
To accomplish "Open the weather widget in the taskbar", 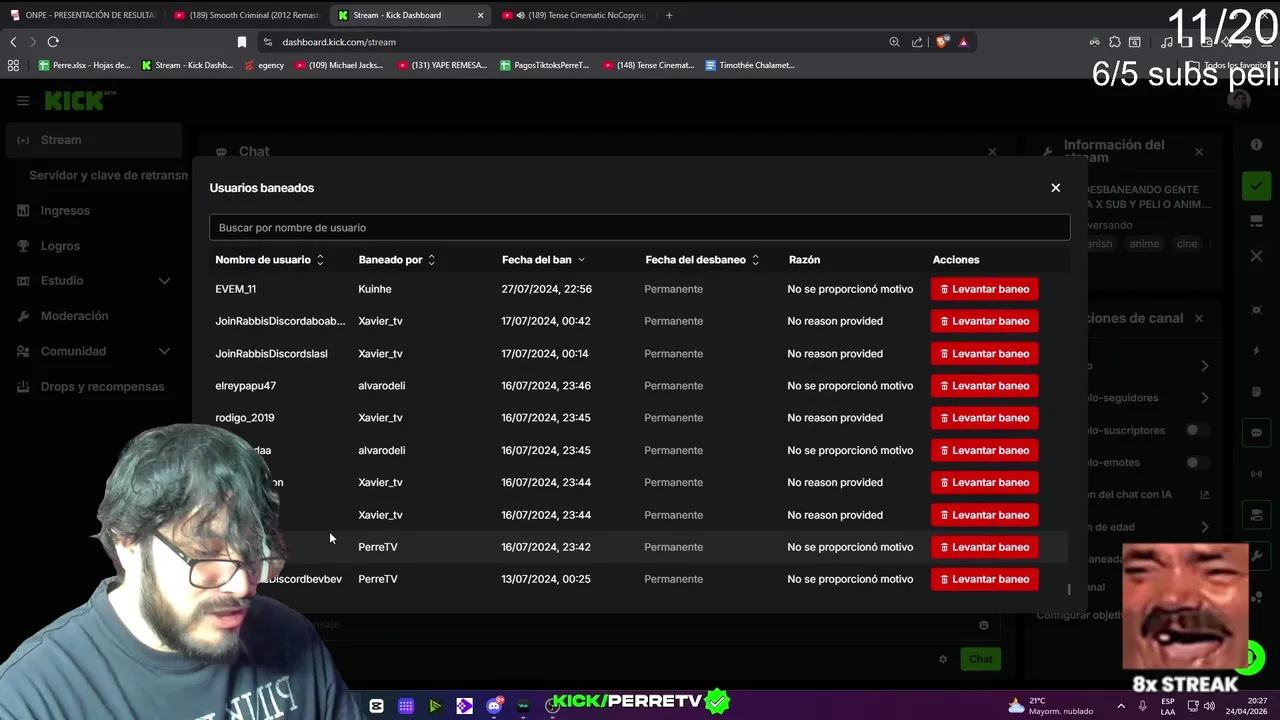I will click(x=1051, y=706).
